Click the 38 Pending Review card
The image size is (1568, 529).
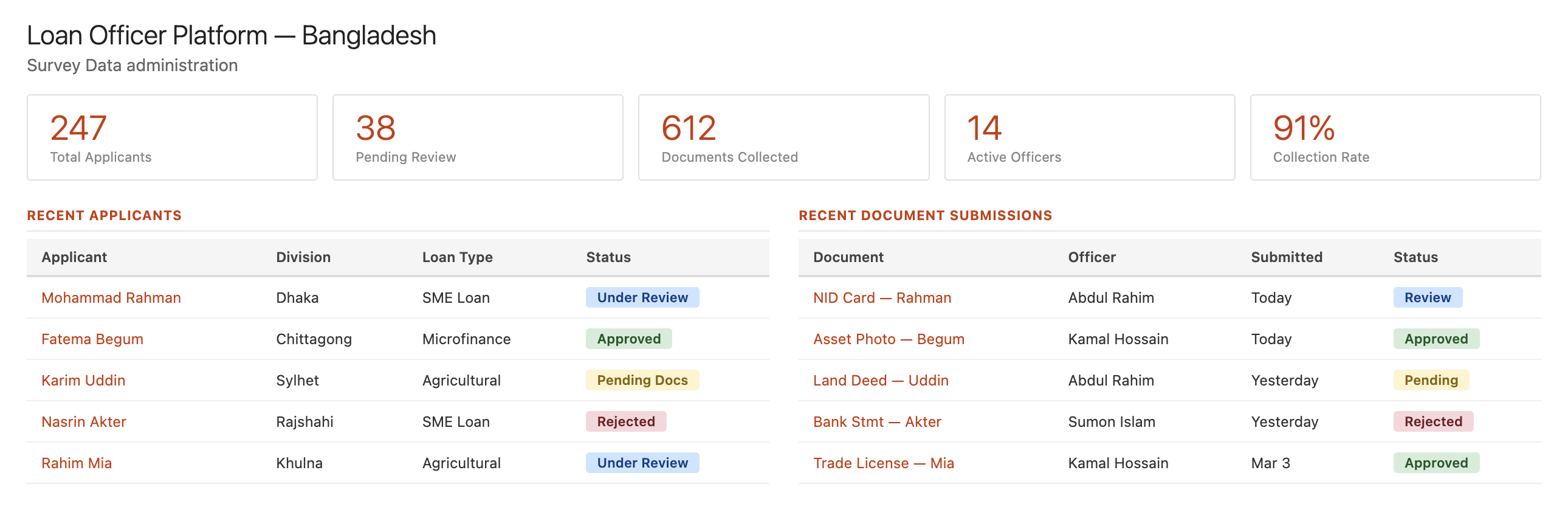[478, 137]
